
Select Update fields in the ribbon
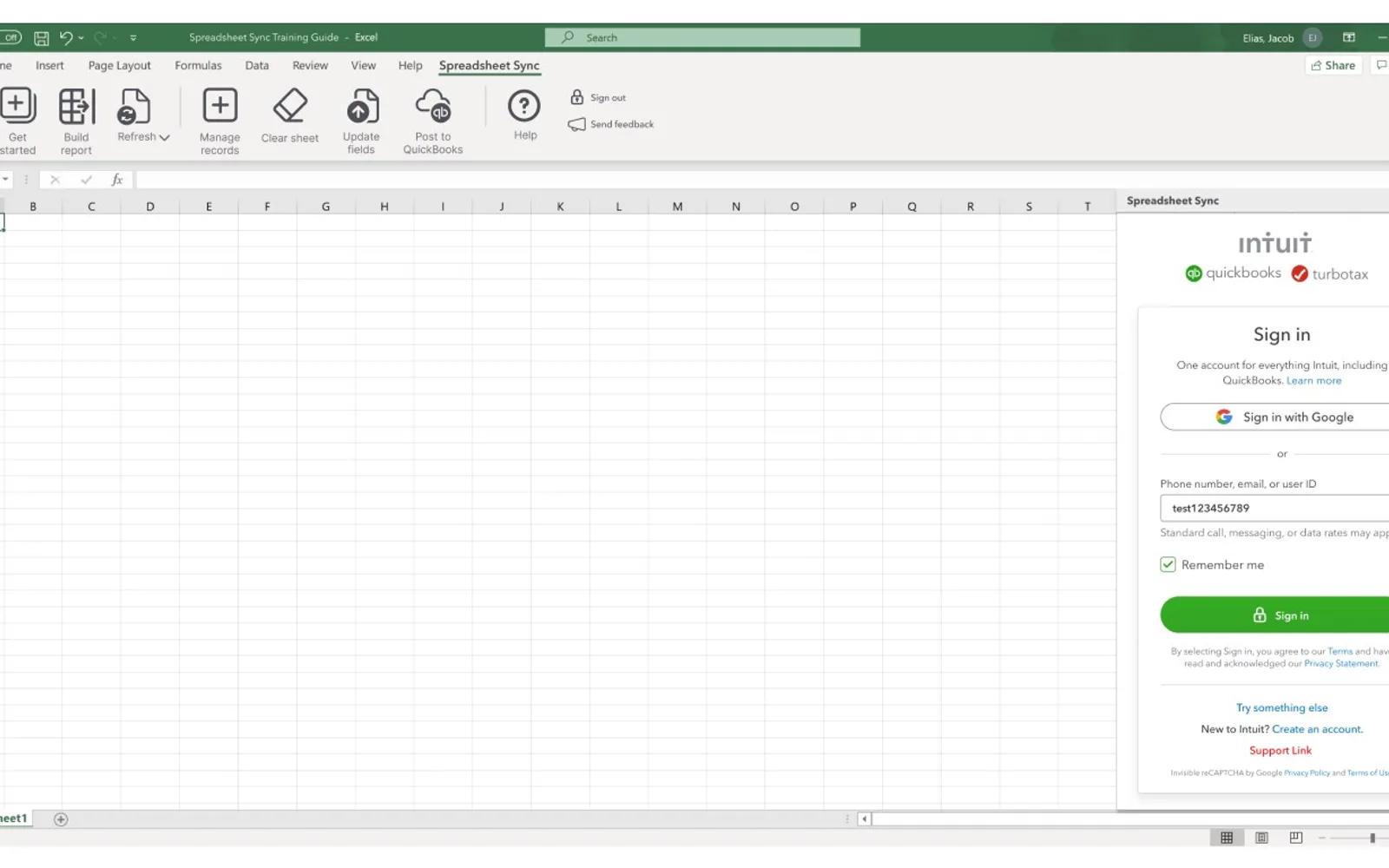pyautogui.click(x=361, y=121)
